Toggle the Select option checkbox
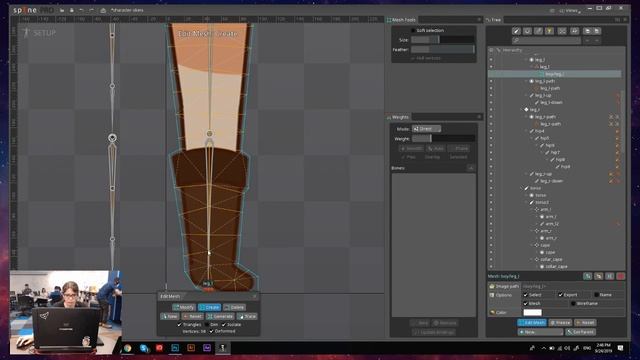The height and width of the screenshot is (360, 640). click(x=526, y=295)
